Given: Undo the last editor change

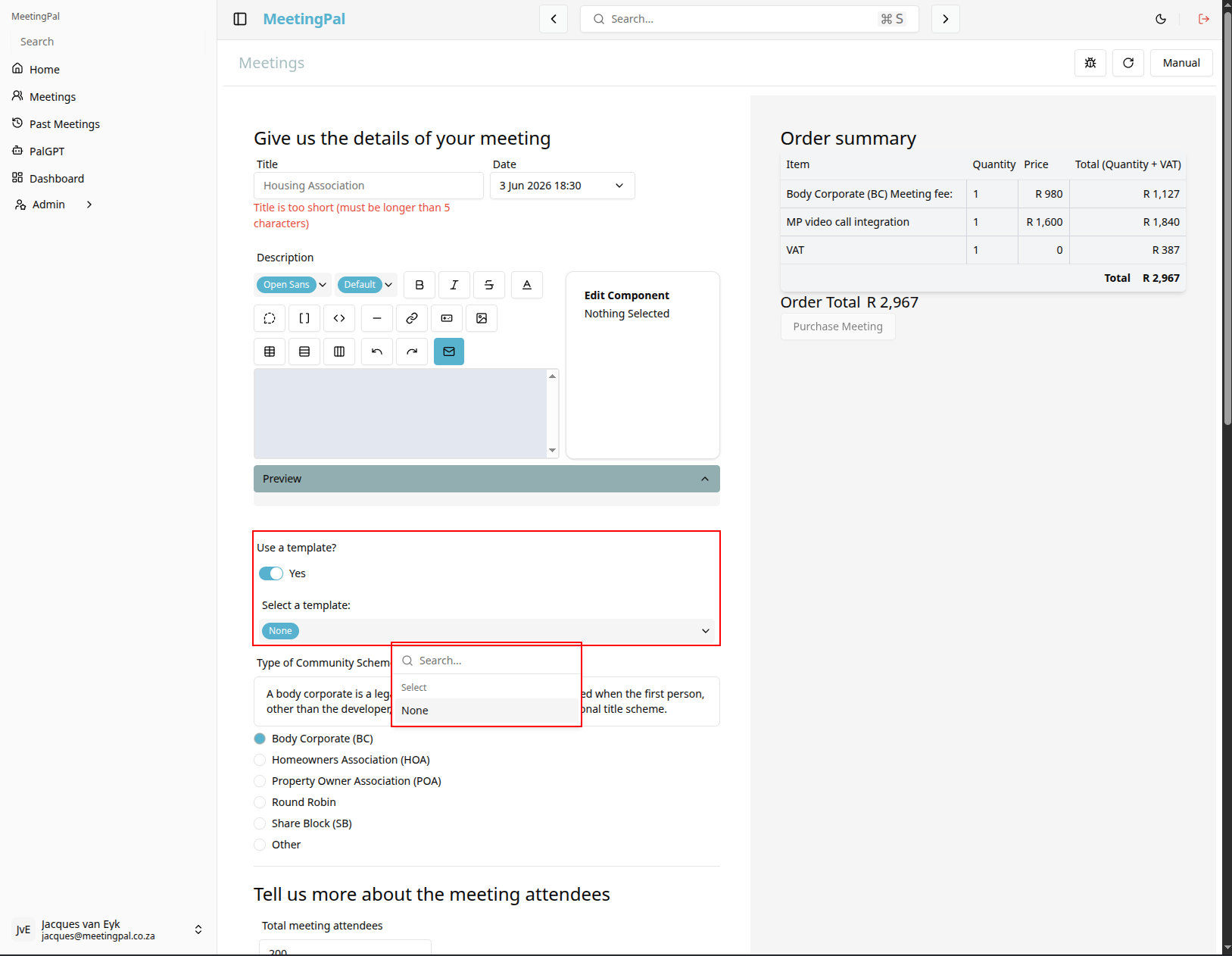Looking at the screenshot, I should point(377,351).
